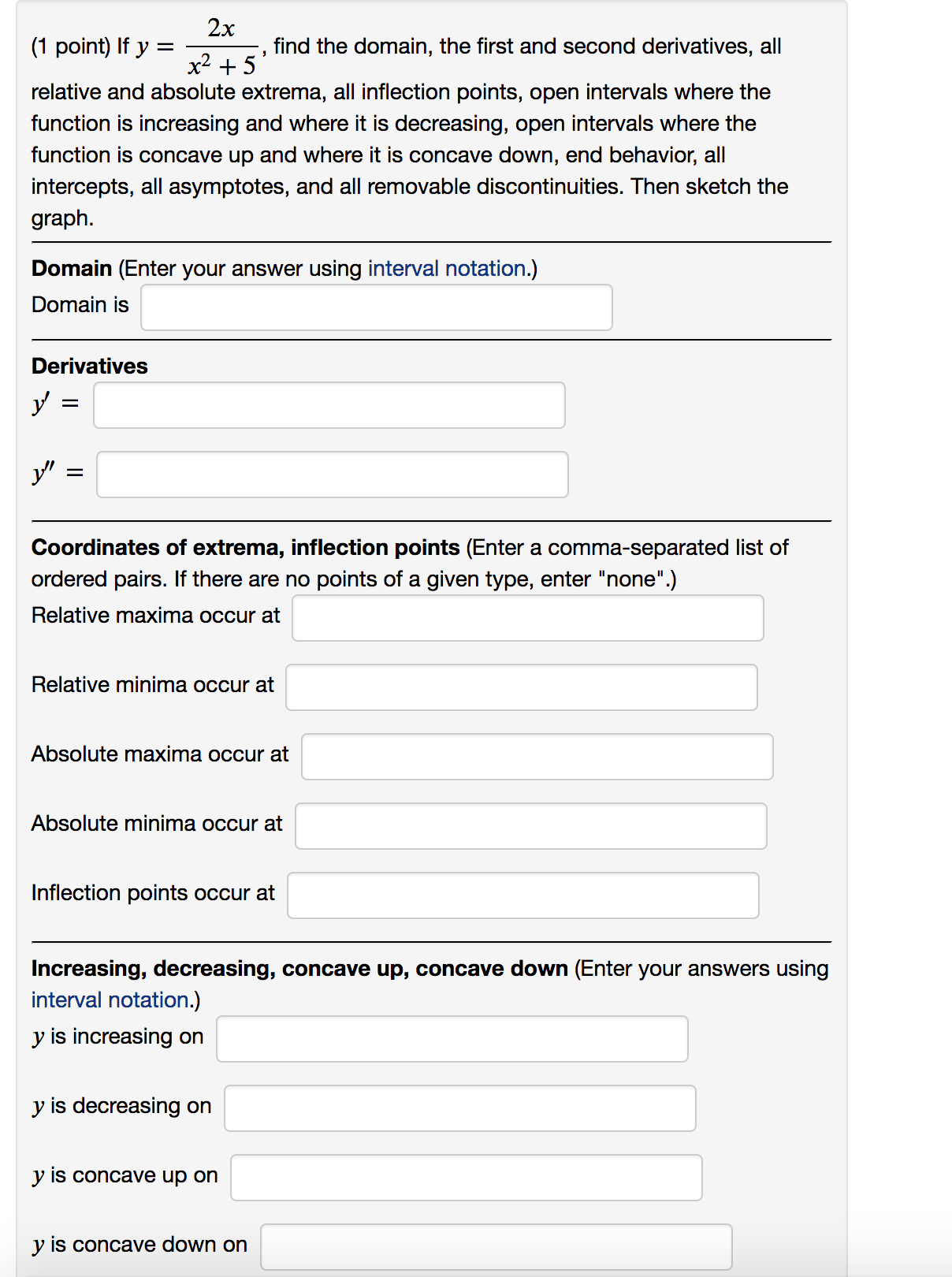Click the Relative maxima answer box
952x1277 pixels.
coord(526,619)
